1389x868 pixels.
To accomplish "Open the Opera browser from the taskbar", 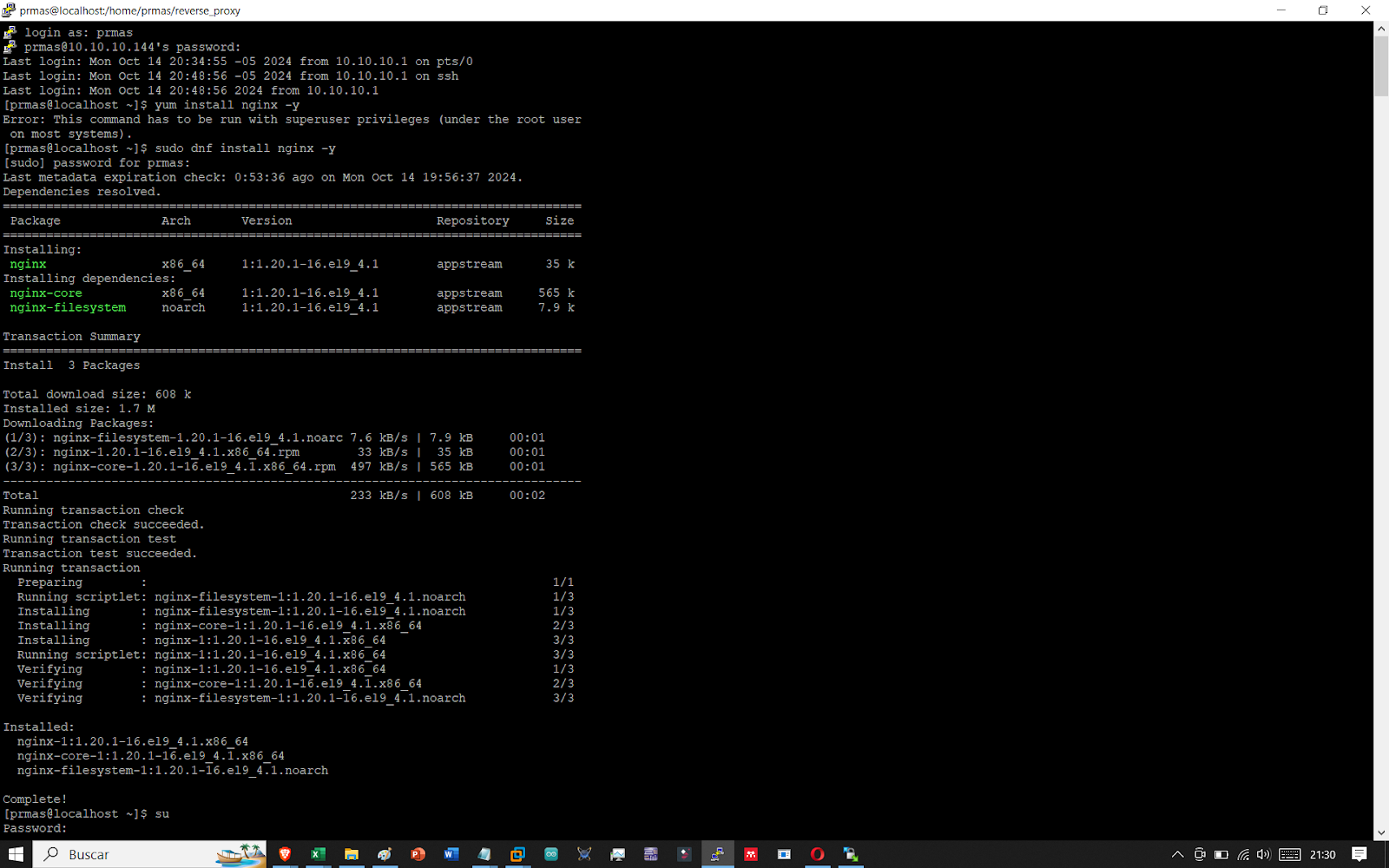I will click(817, 854).
